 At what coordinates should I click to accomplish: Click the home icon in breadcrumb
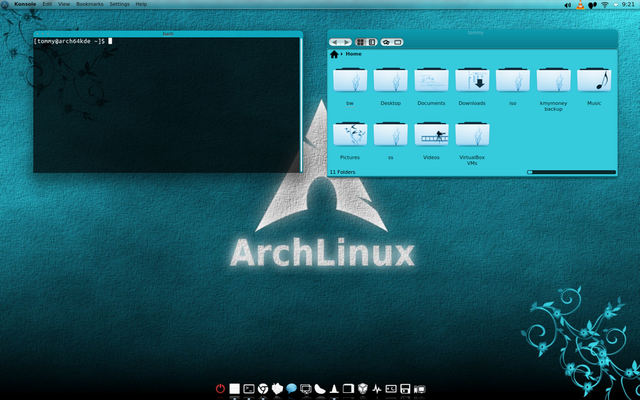[334, 54]
